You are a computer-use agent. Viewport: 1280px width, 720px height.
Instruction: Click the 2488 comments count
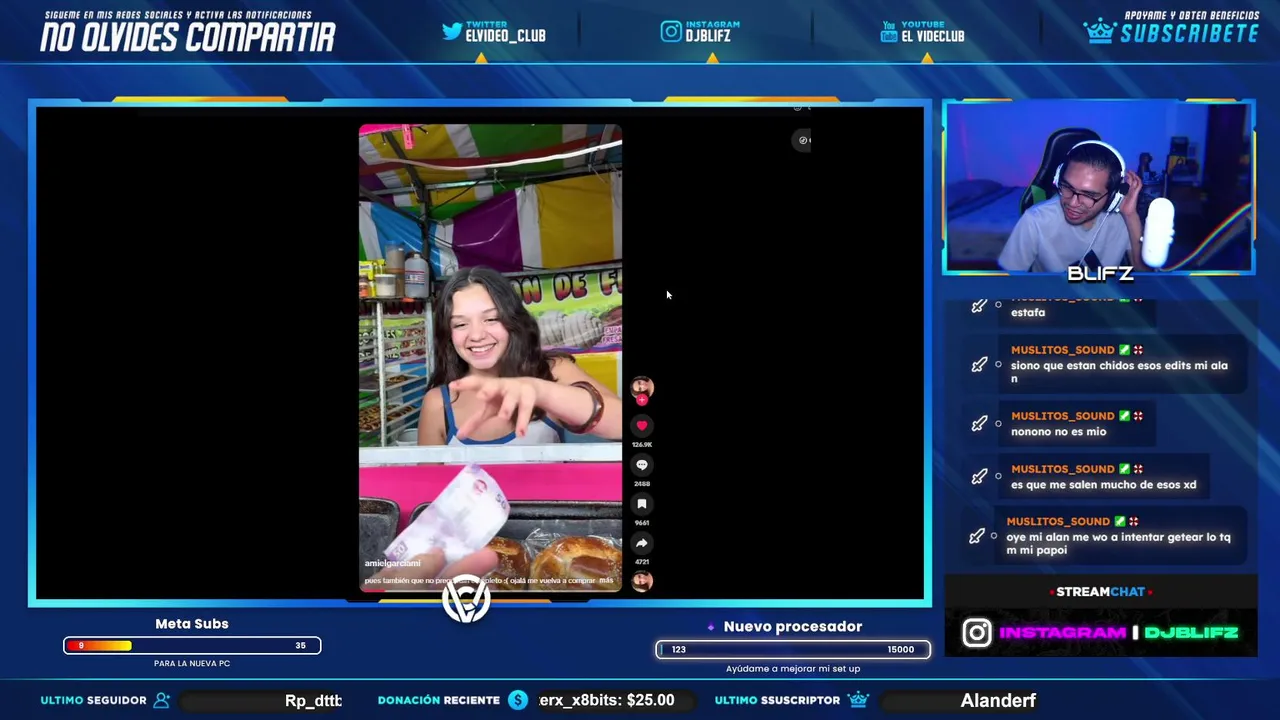click(x=642, y=484)
